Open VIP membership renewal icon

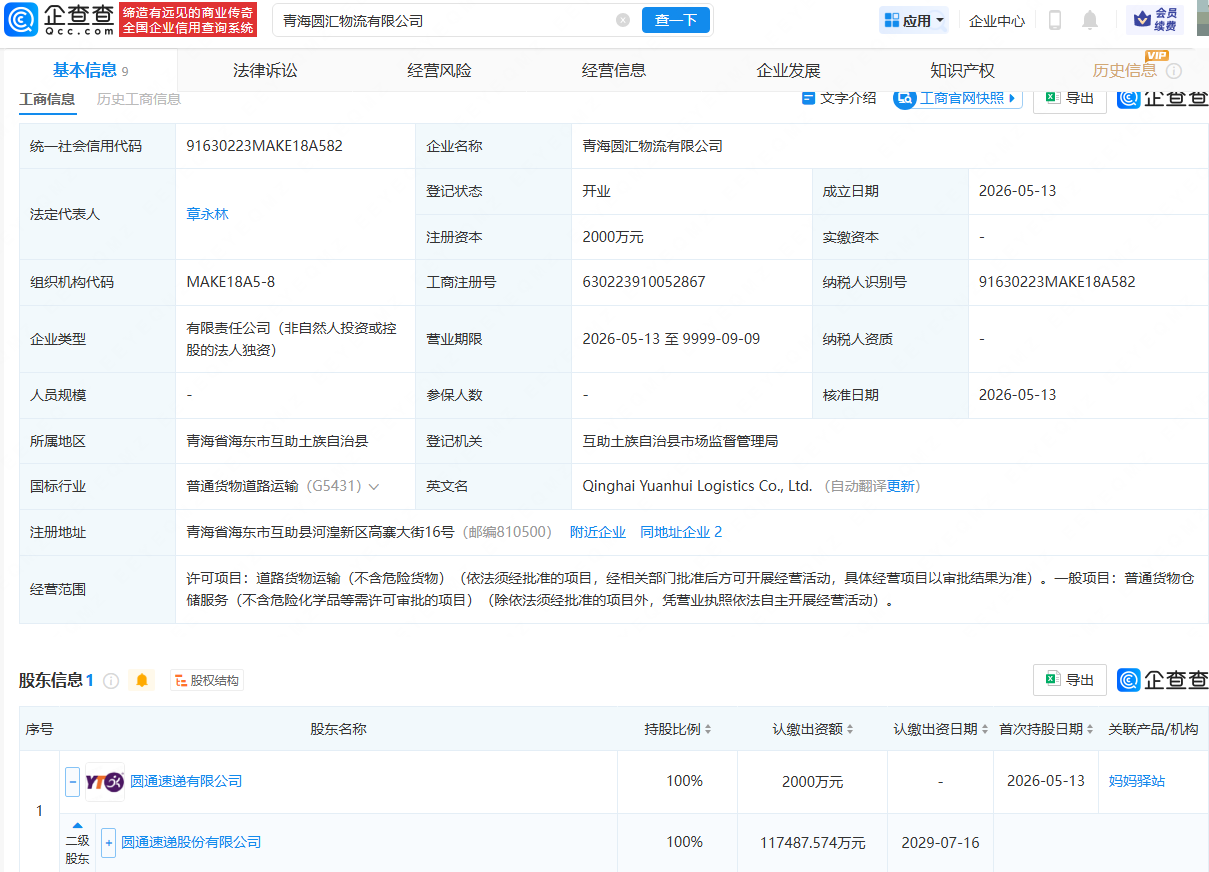click(1154, 19)
